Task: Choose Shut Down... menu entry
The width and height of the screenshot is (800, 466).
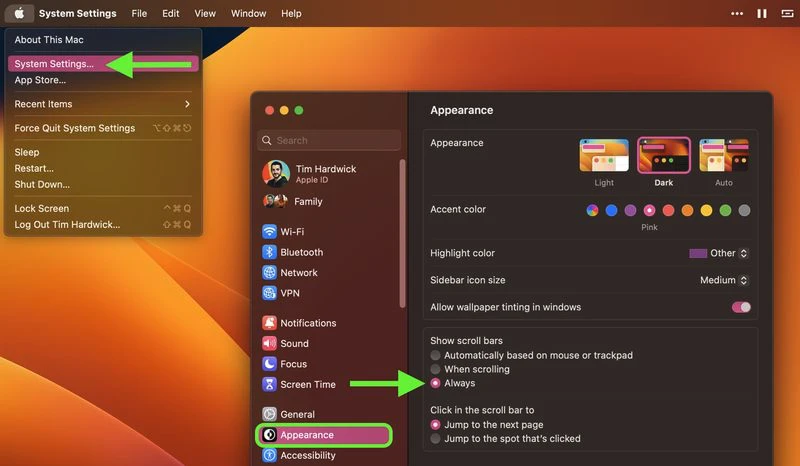Action: (103, 184)
